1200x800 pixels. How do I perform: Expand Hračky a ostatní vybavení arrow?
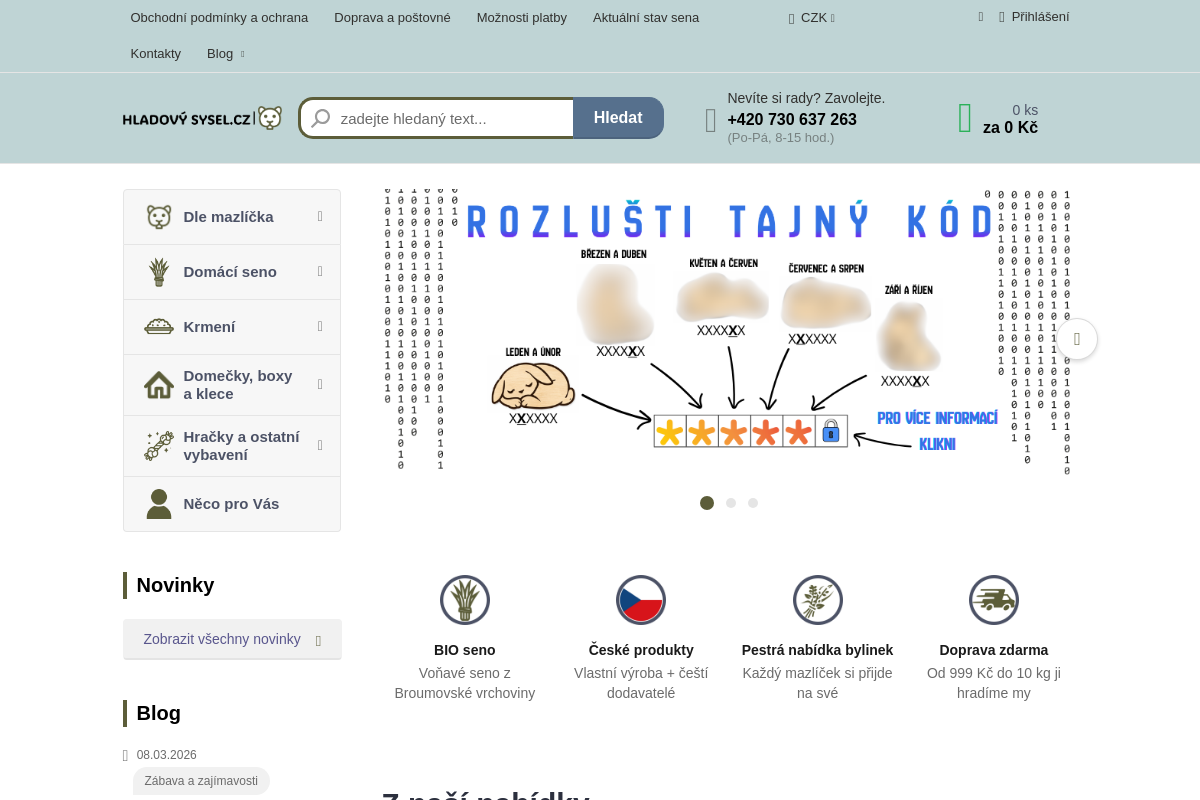pyautogui.click(x=320, y=445)
